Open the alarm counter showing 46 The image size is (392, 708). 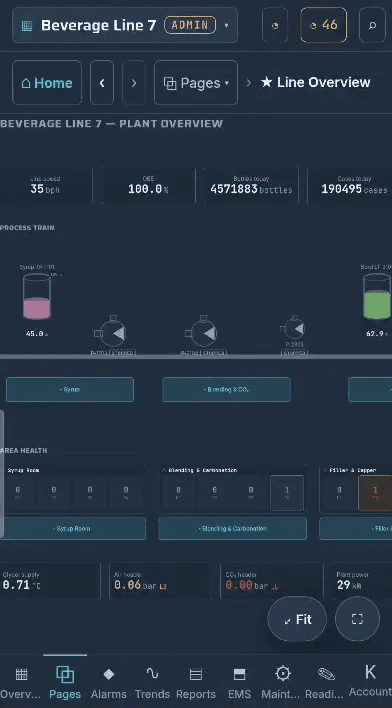tap(323, 25)
